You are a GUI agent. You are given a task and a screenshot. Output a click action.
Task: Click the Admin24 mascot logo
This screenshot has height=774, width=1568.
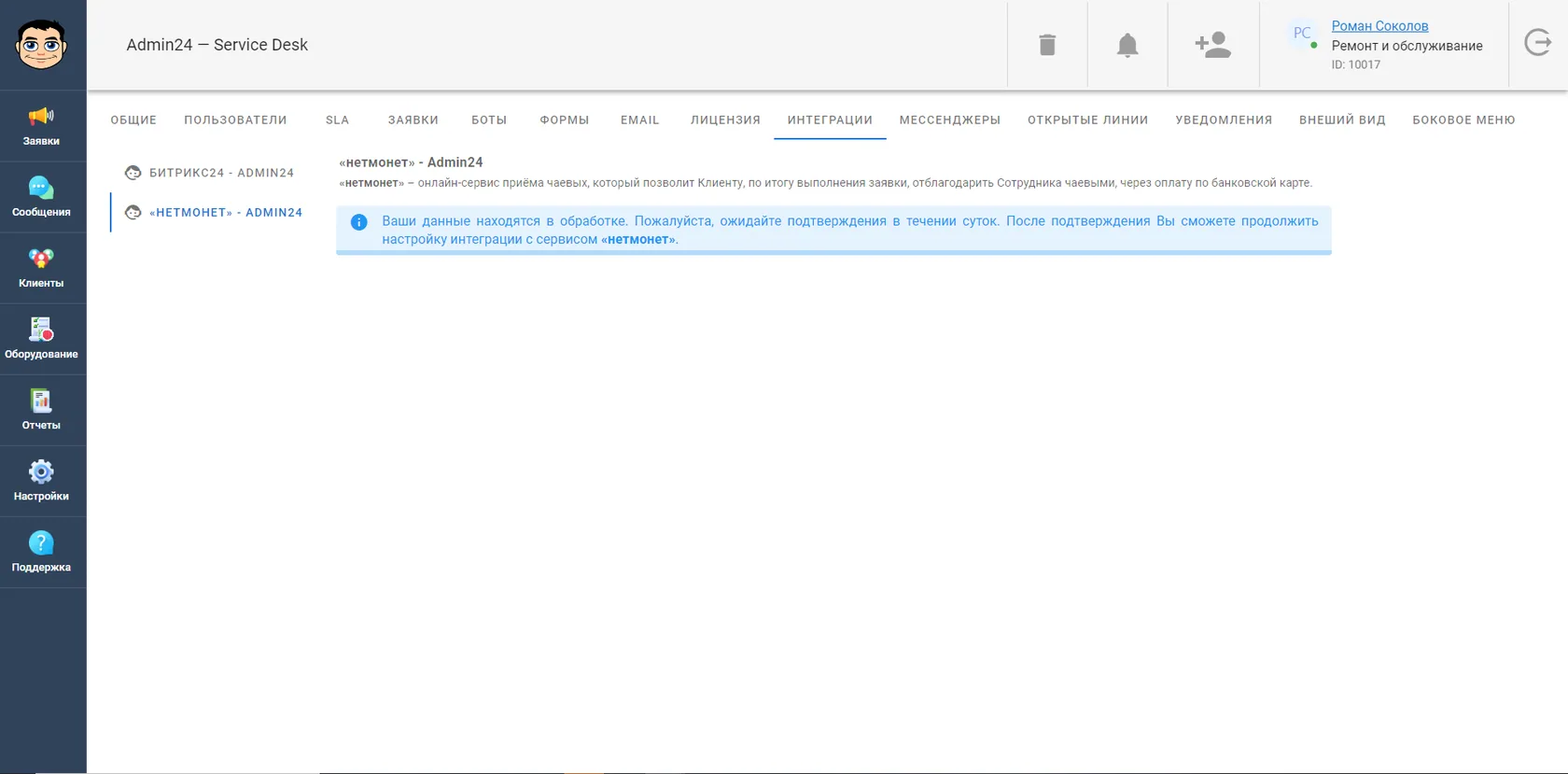pyautogui.click(x=41, y=45)
